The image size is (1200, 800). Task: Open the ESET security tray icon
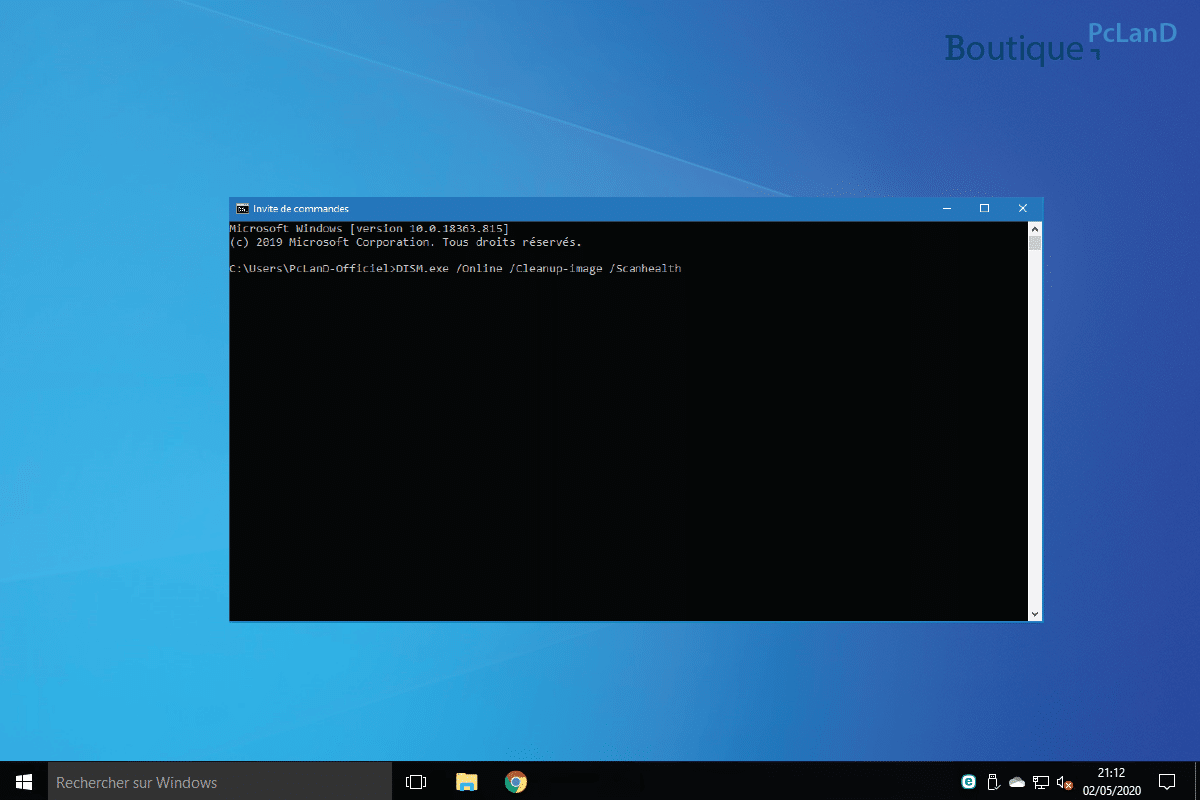point(968,781)
